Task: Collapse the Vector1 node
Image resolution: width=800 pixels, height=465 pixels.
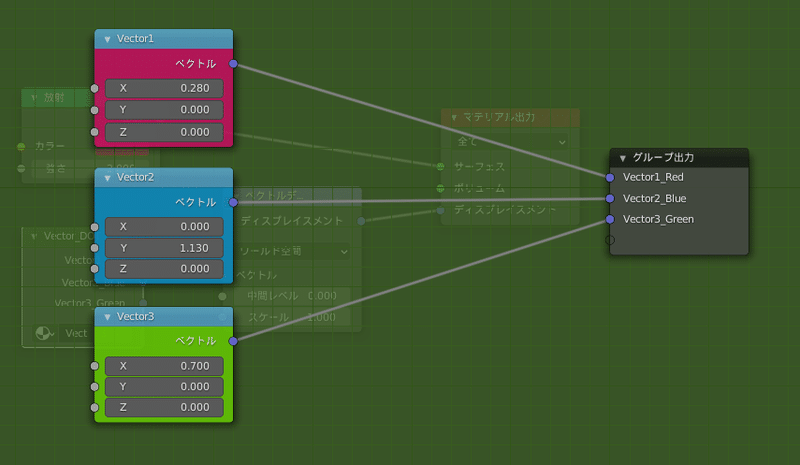Action: tap(107, 39)
